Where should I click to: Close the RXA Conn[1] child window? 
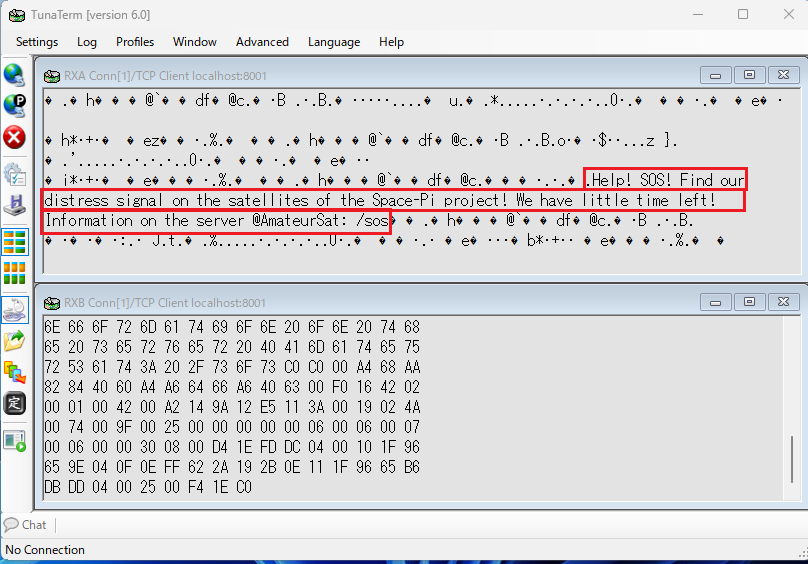coord(783,75)
